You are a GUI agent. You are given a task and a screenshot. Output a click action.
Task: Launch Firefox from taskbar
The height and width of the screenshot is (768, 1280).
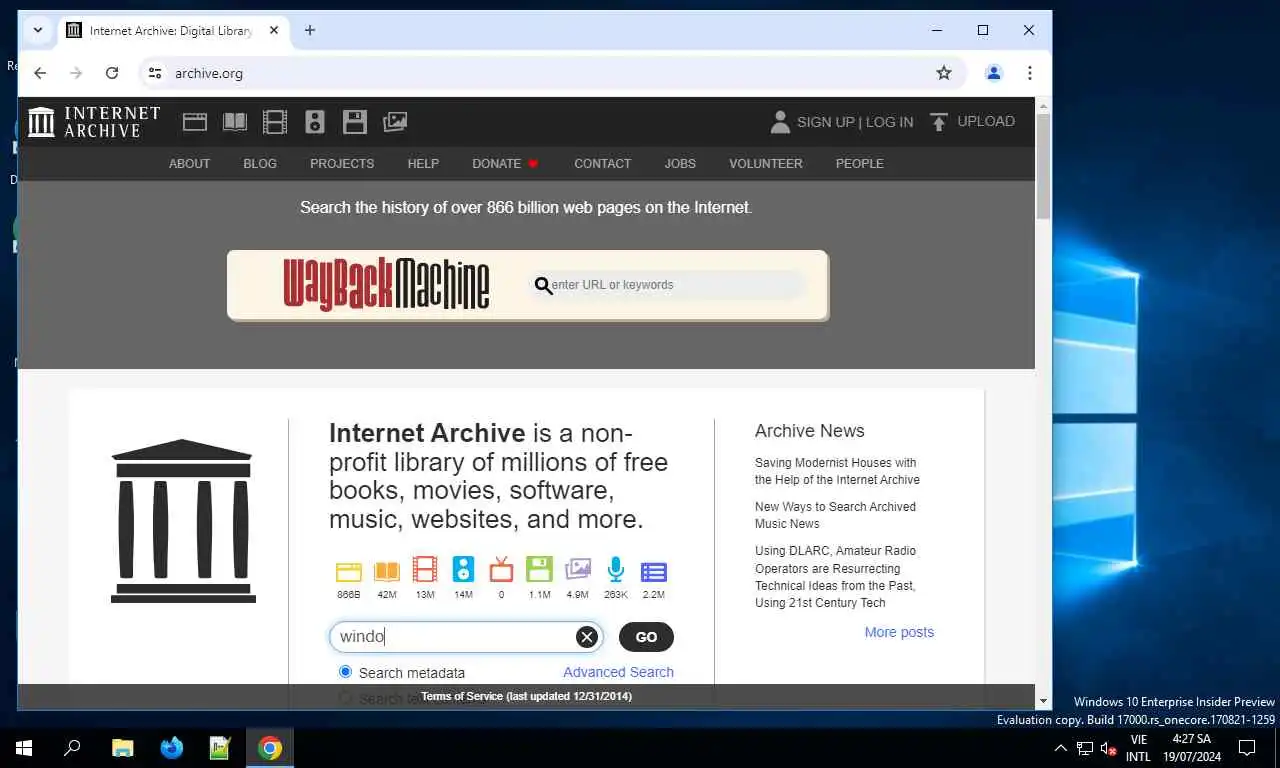coord(172,748)
